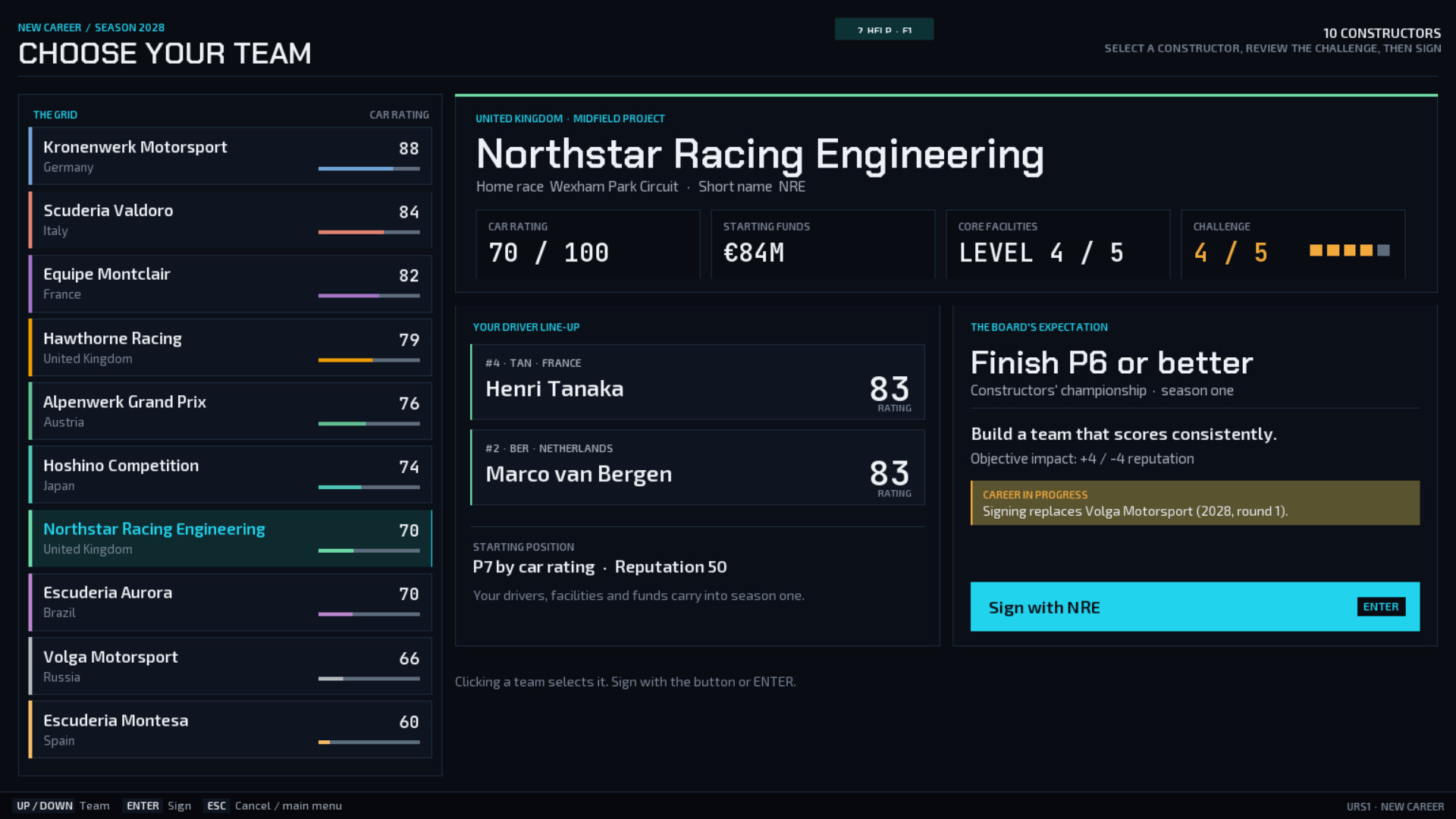Click the 'Finish P6 or better' expectation

tap(1112, 363)
